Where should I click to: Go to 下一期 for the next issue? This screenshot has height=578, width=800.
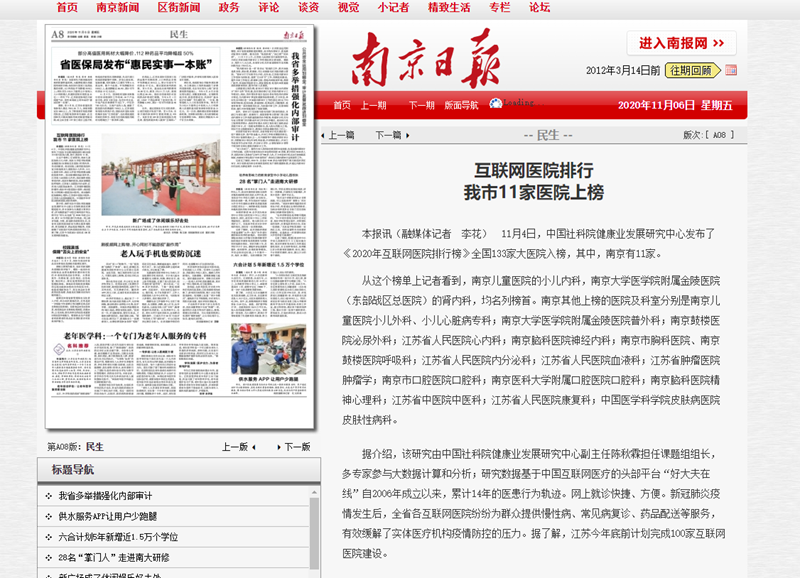[422, 103]
